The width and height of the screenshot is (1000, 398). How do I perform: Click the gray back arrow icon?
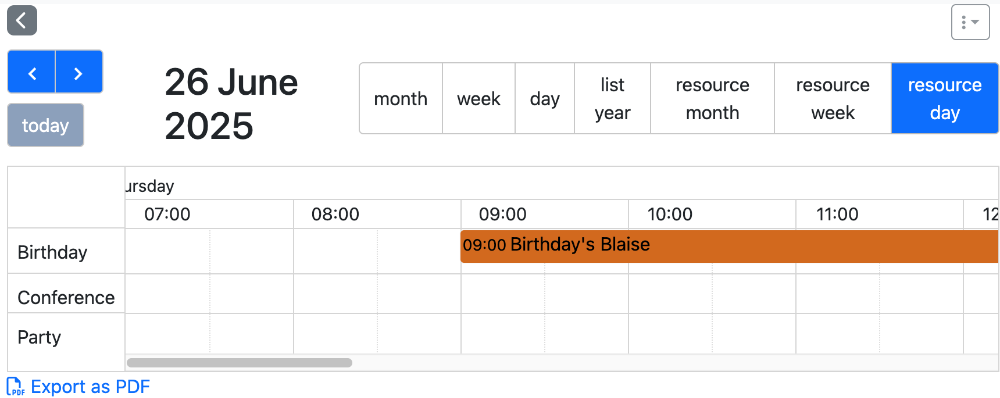(22, 20)
